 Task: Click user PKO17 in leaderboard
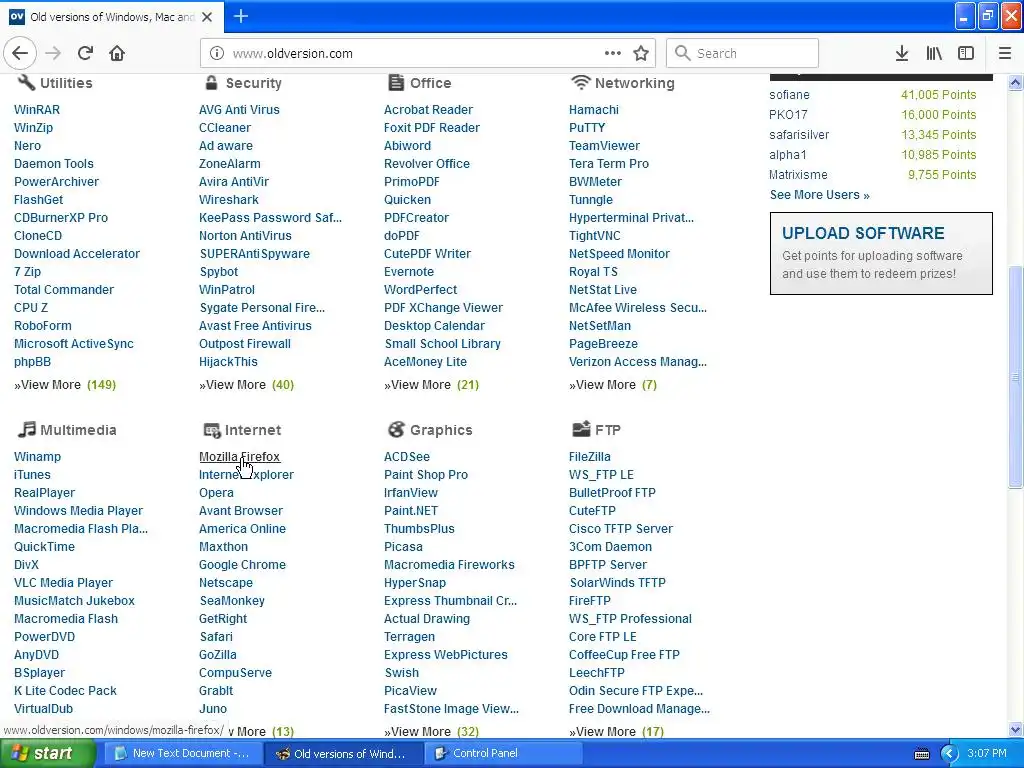click(x=788, y=115)
